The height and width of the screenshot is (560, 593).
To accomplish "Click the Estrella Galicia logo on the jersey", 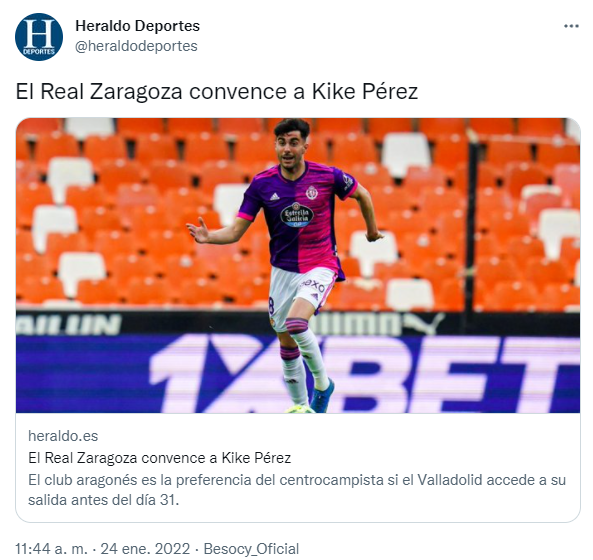I will pos(297,215).
